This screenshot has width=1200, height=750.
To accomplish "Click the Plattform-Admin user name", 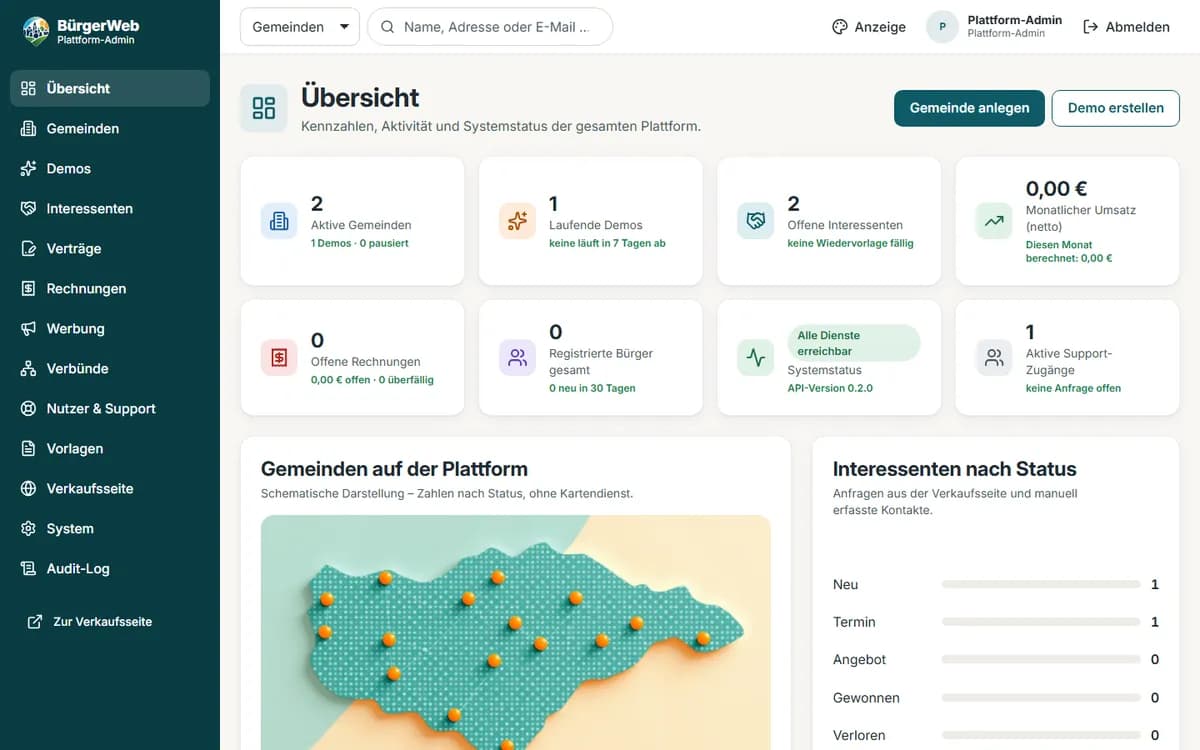I will pyautogui.click(x=1015, y=20).
